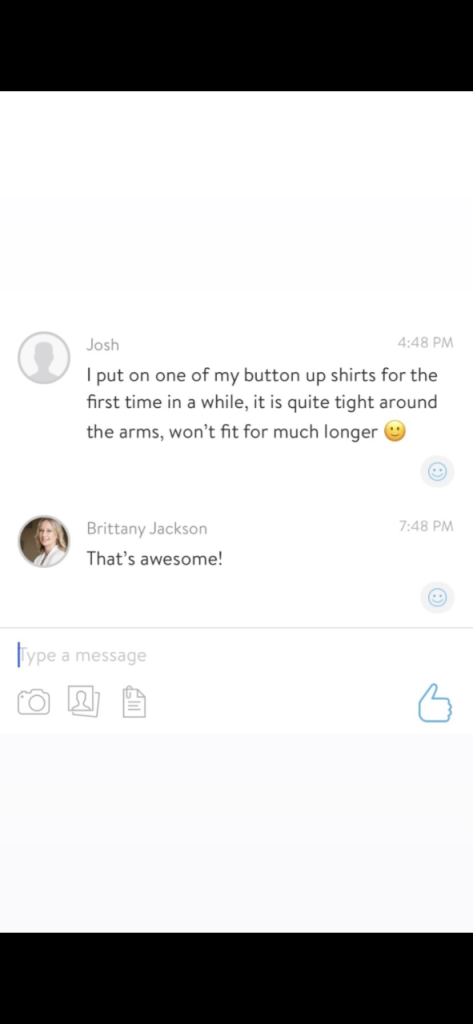
Task: Click the black bar above the chat
Action: [236, 46]
